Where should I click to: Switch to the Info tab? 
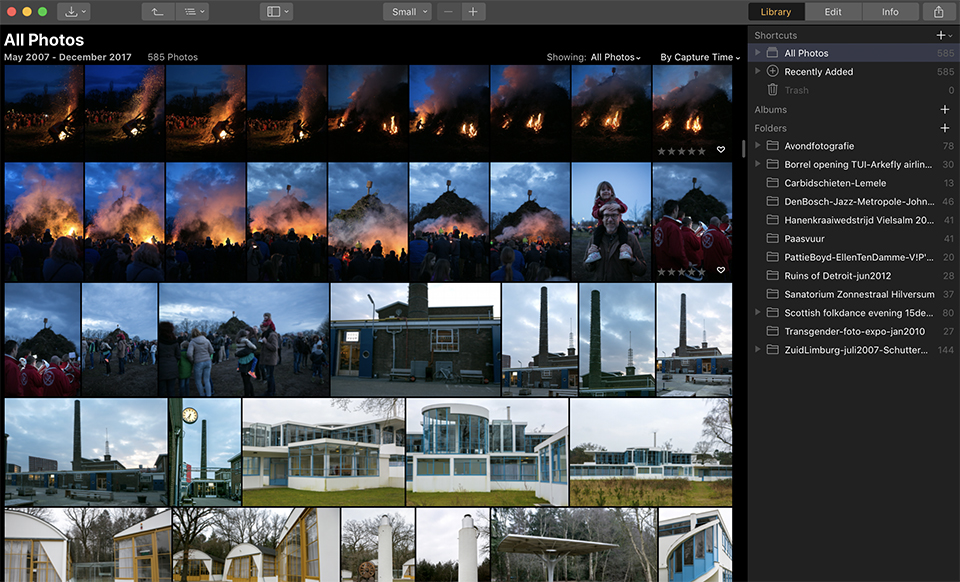[890, 12]
